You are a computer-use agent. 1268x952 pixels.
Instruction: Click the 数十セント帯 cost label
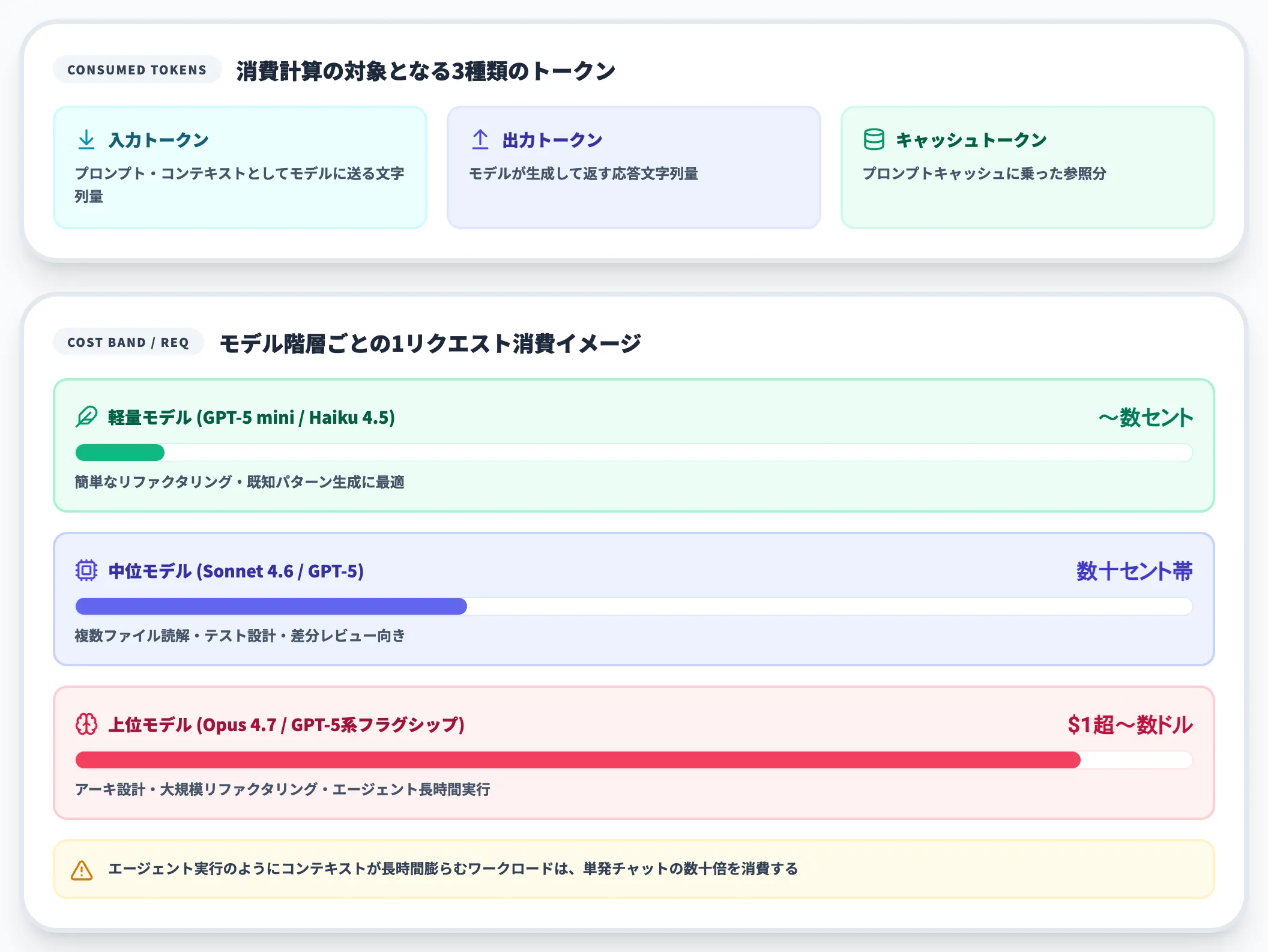point(1135,571)
